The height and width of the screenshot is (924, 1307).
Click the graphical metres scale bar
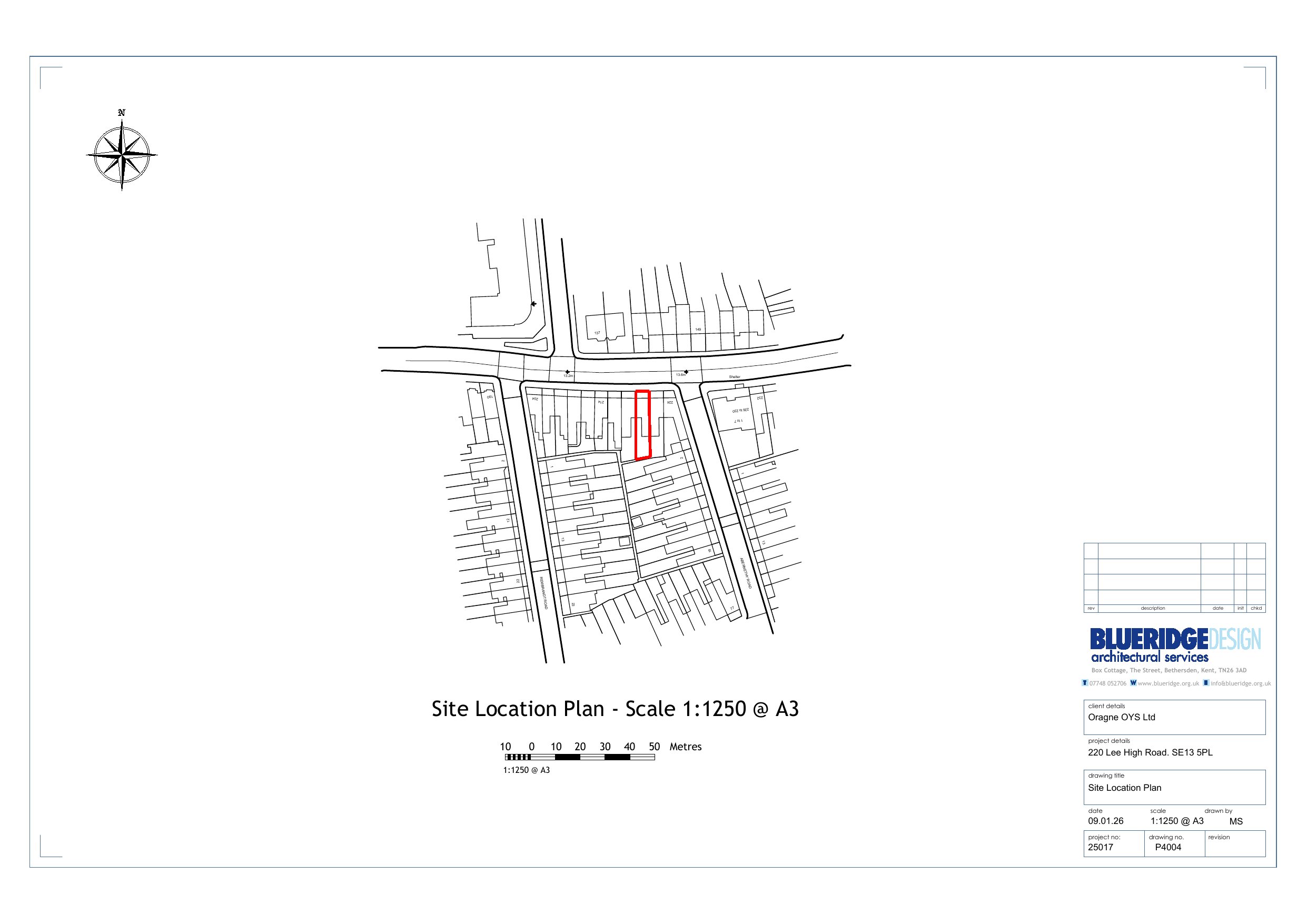579,757
